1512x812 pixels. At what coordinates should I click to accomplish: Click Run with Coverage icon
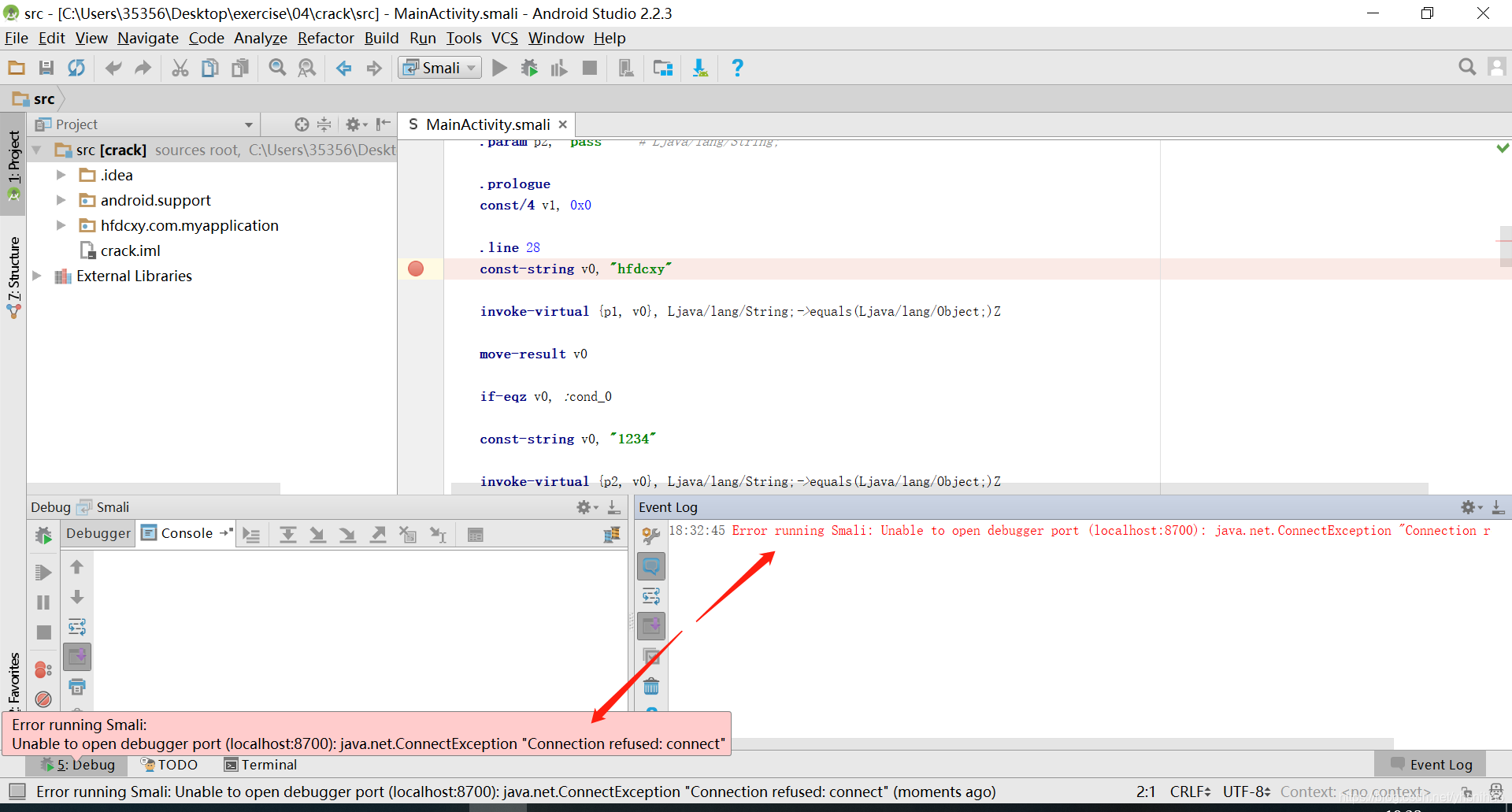coord(559,69)
